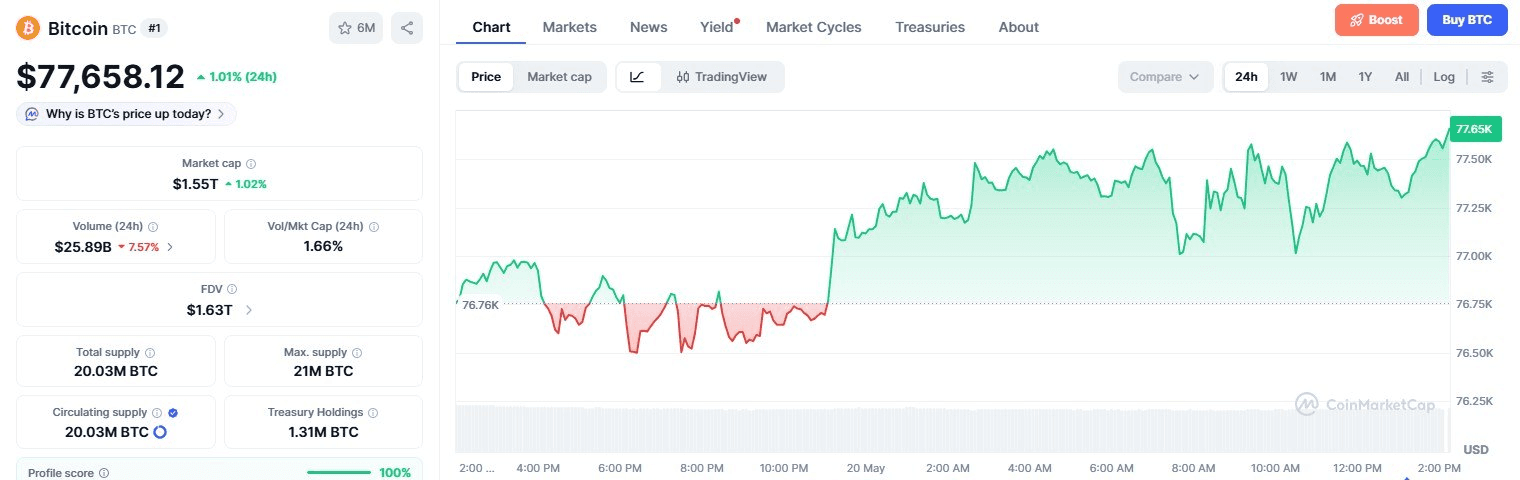Set chart range to 1Y
The width and height of the screenshot is (1520, 480).
tap(1365, 77)
